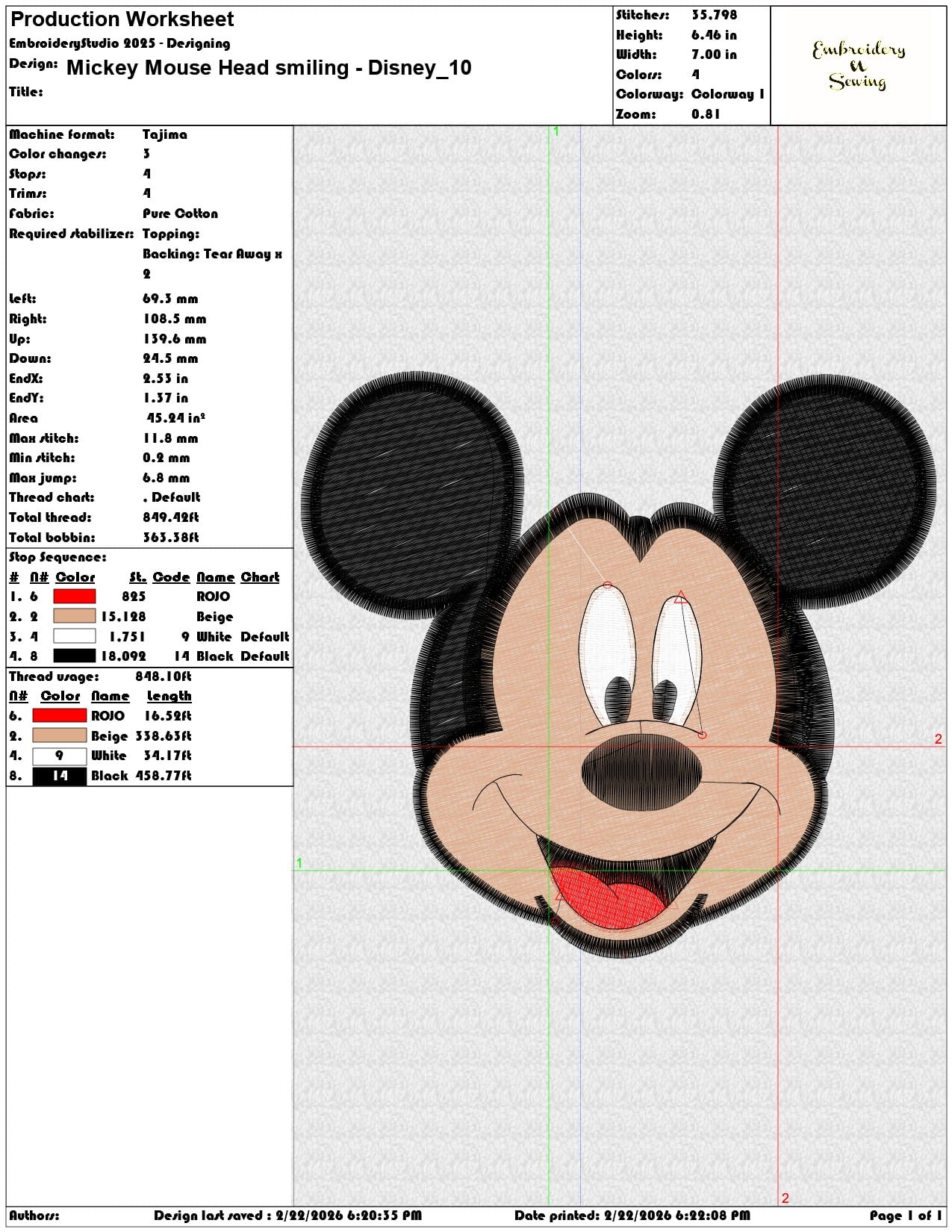Click the Down value 24.5 mm
952x1232 pixels.
click(170, 358)
